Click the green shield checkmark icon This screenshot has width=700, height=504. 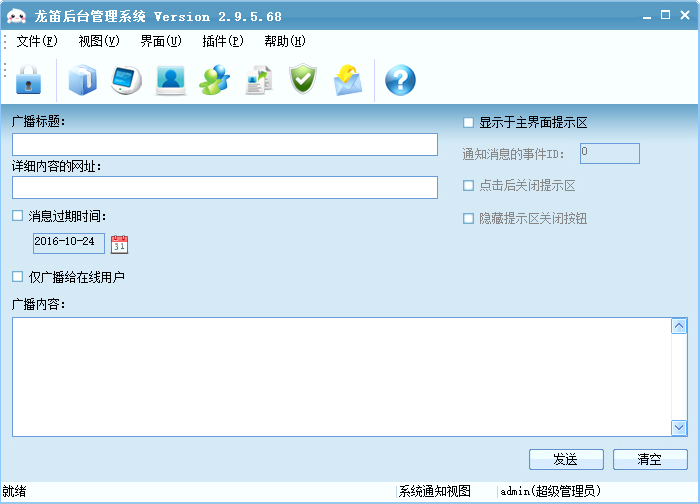(303, 79)
